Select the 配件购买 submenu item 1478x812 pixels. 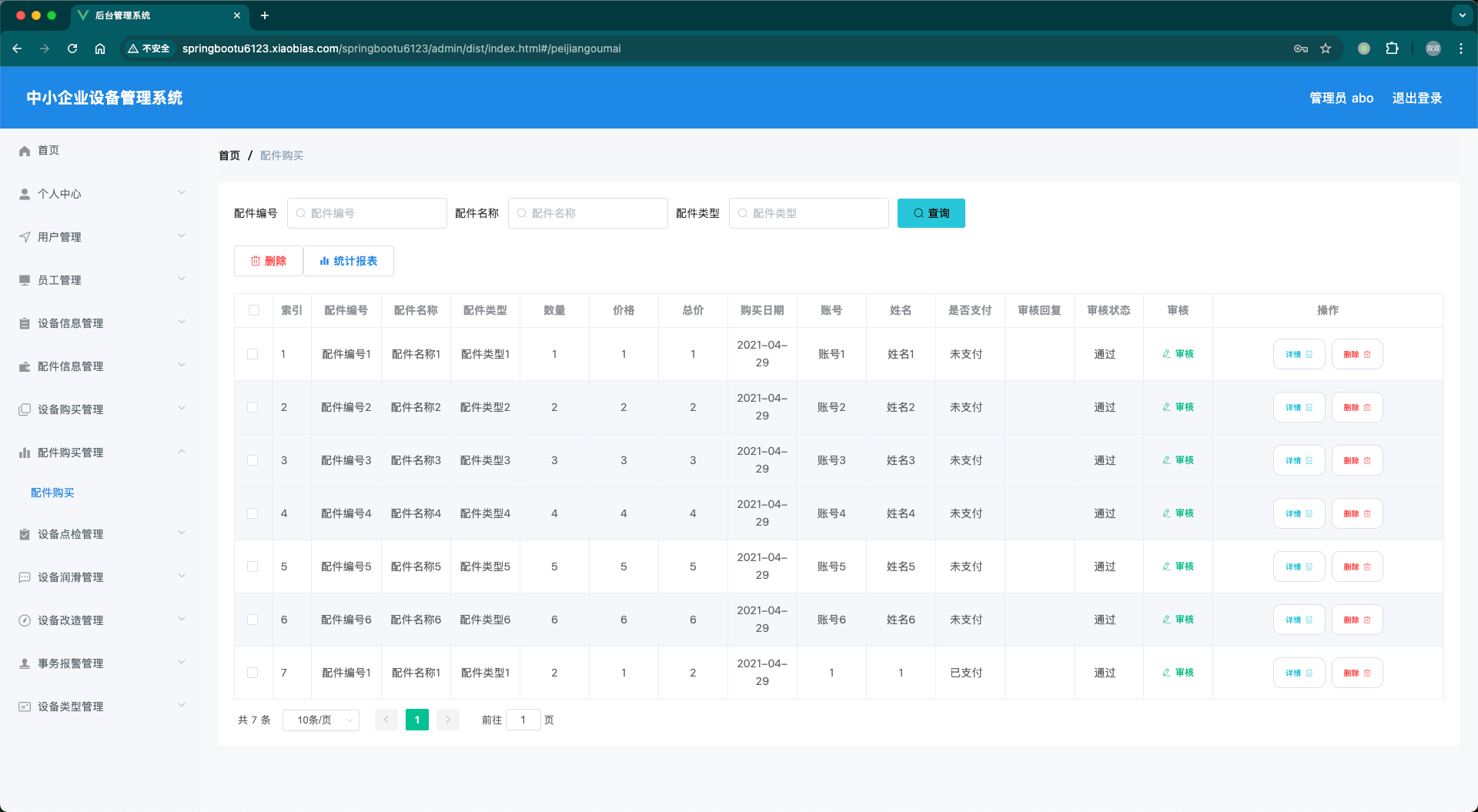point(52,493)
